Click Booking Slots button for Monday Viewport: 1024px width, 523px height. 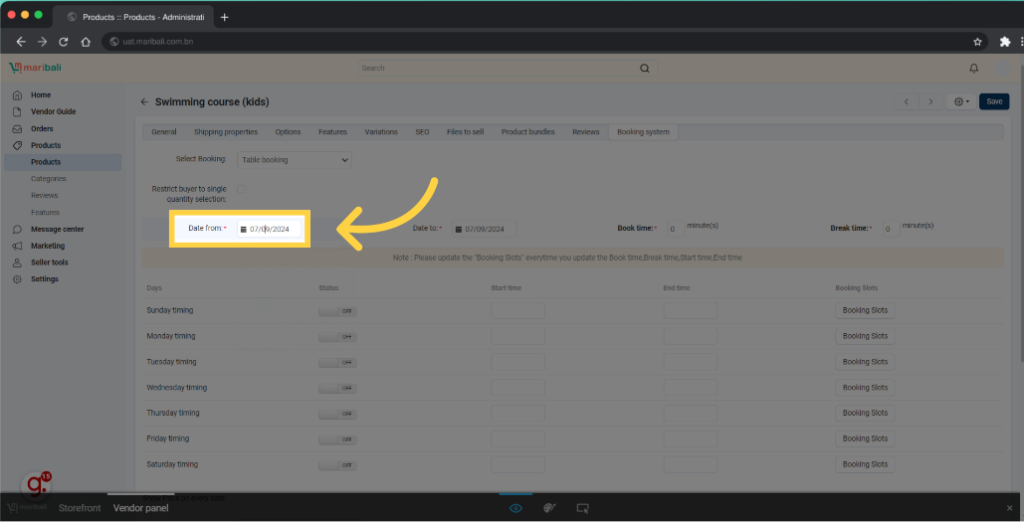click(x=864, y=336)
